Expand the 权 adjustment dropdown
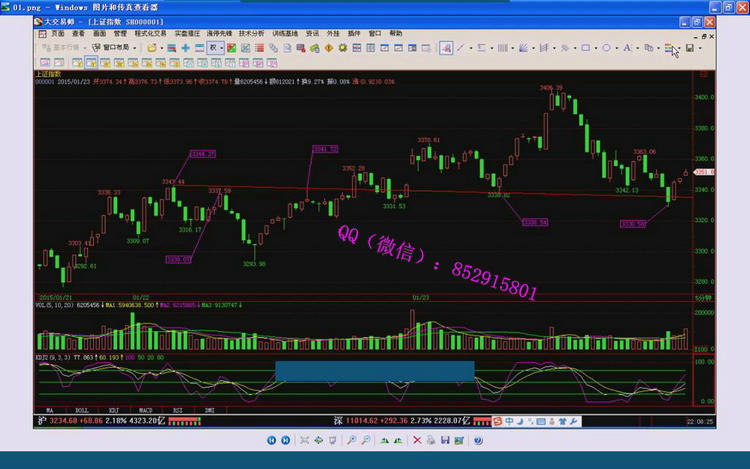This screenshot has width=750, height=469. tap(223, 47)
